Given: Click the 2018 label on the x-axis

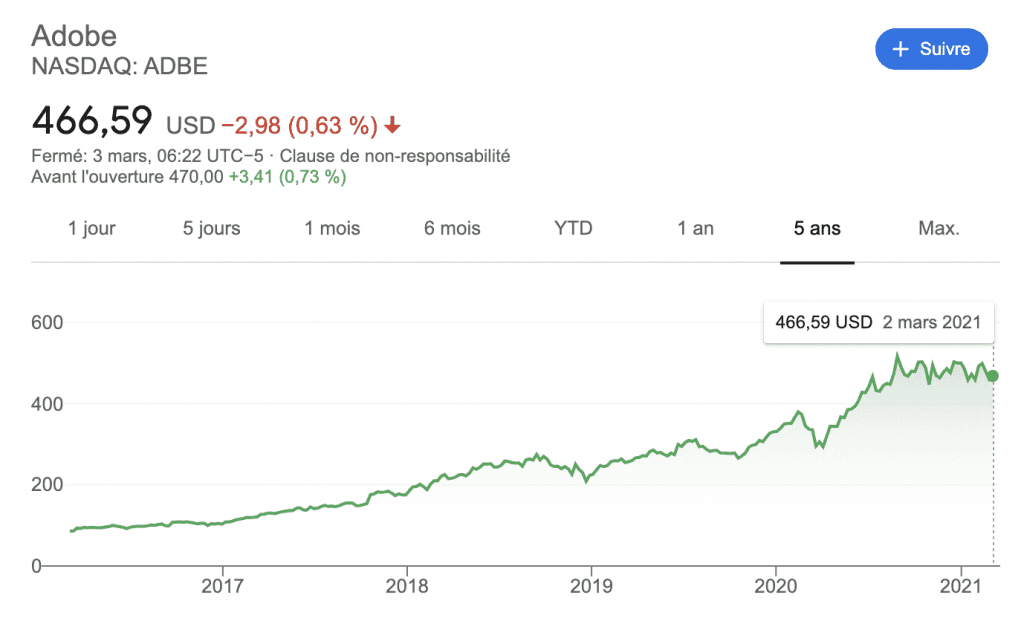Looking at the screenshot, I should pos(407,583).
